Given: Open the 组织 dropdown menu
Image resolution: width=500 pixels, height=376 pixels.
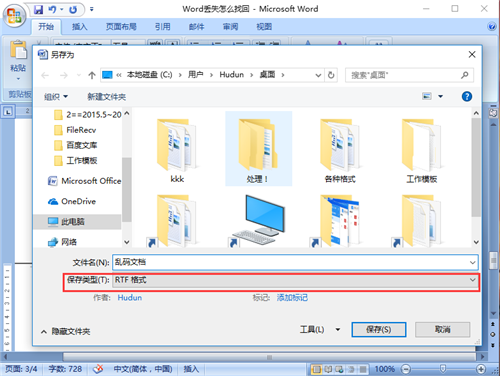Looking at the screenshot, I should tap(56, 97).
